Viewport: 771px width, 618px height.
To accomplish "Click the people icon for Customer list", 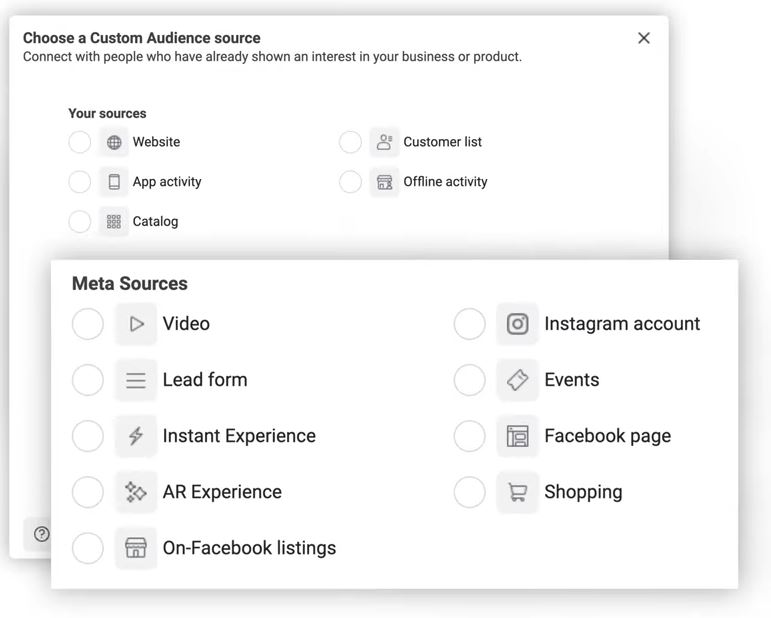I will coord(385,142).
